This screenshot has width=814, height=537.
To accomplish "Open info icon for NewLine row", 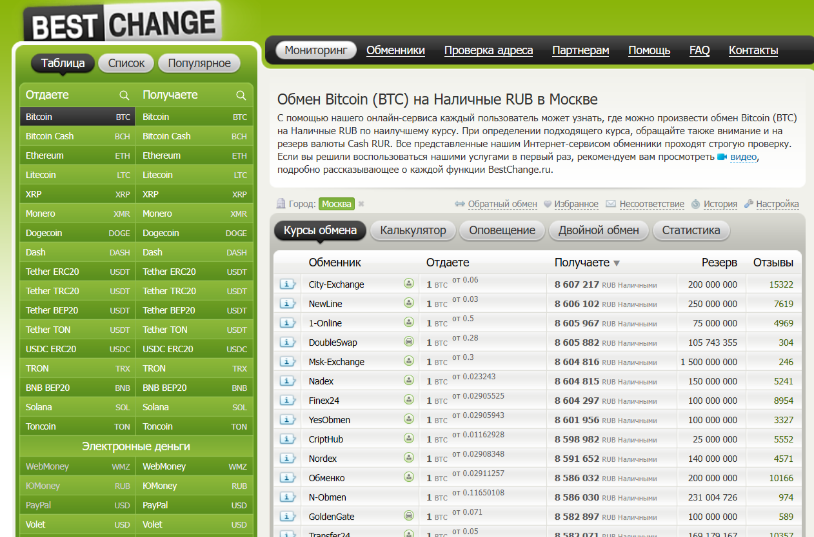I will click(x=288, y=303).
